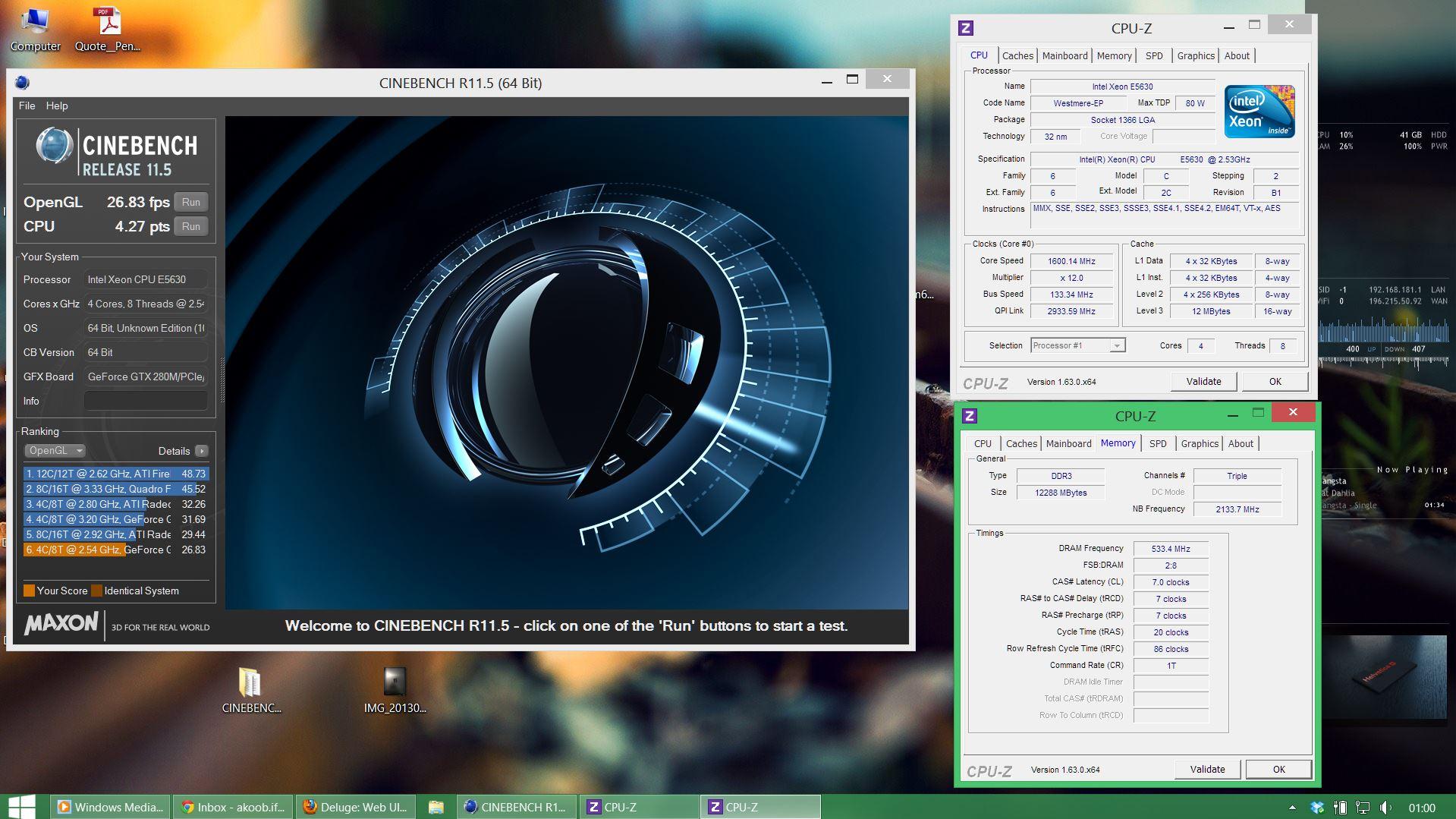Viewport: 1456px width, 819px height.
Task: Select ranking row 12C/12T @ 2.62 GHz
Action: 115,474
